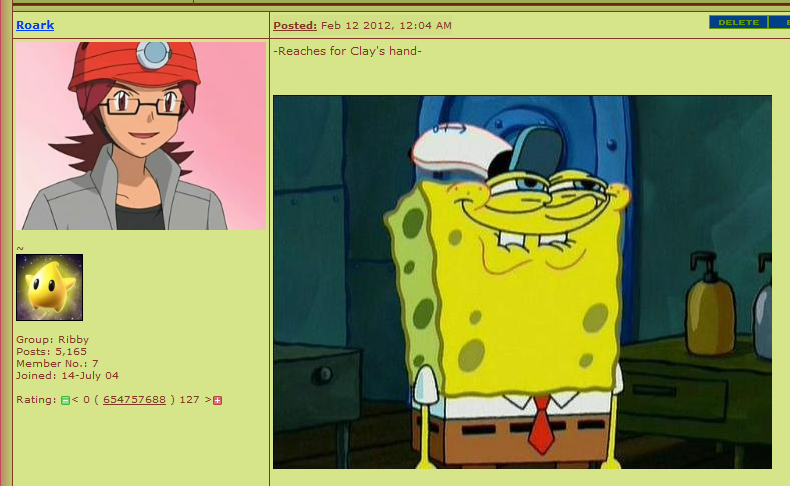The image size is (790, 486).
Task: Open the yellow star award image
Action: tap(49, 287)
